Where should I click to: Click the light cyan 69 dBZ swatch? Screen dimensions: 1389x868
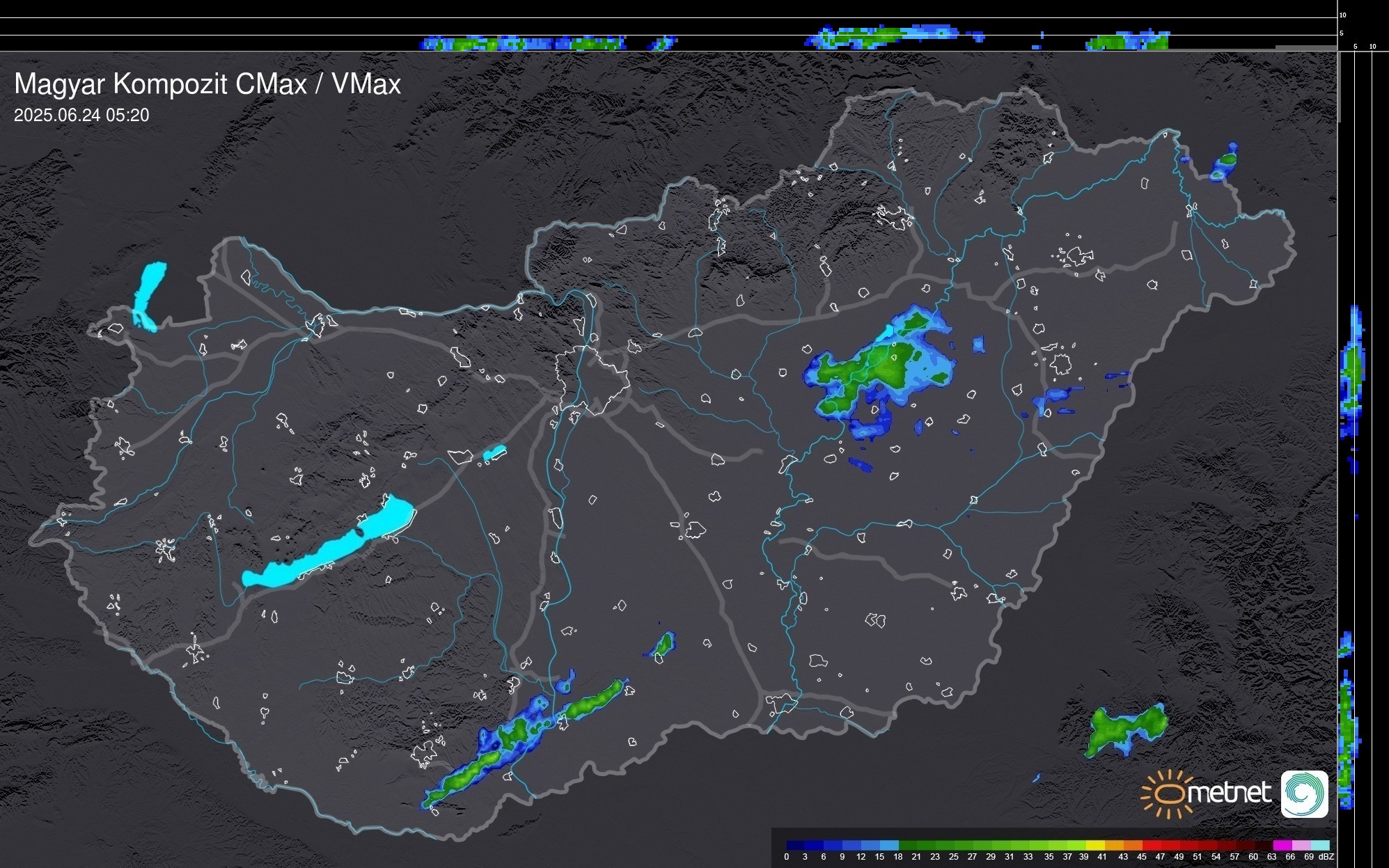click(1319, 845)
